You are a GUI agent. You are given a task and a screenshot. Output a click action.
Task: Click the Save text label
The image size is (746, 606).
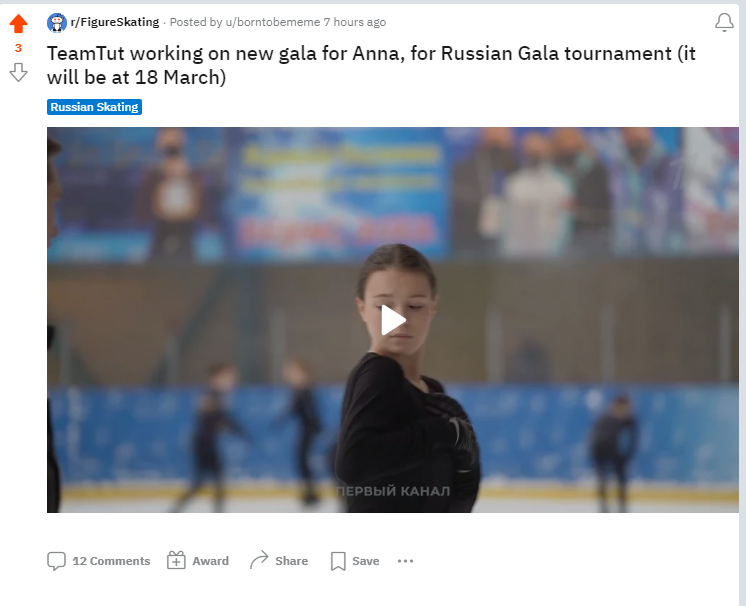(x=365, y=561)
